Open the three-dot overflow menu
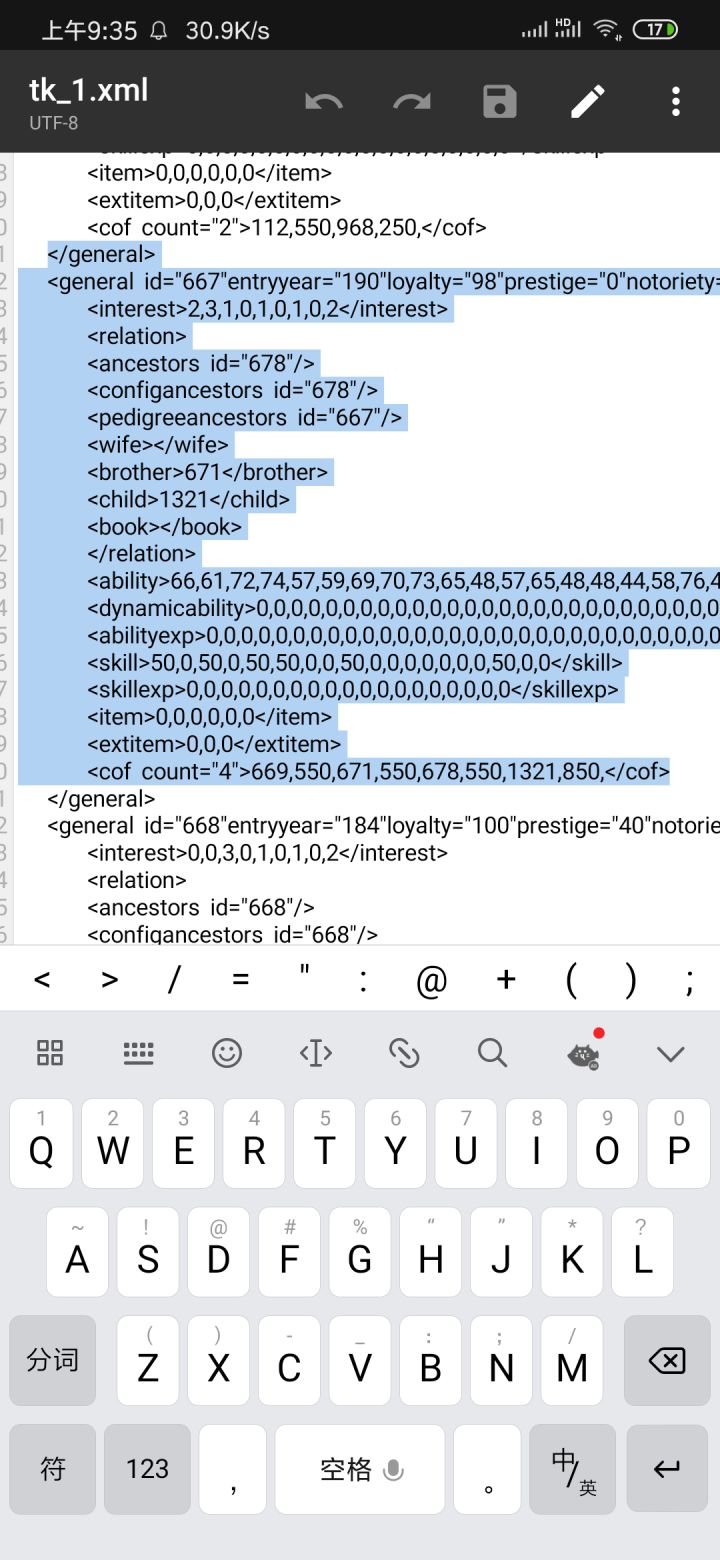The image size is (720, 1560). pyautogui.click(x=676, y=101)
